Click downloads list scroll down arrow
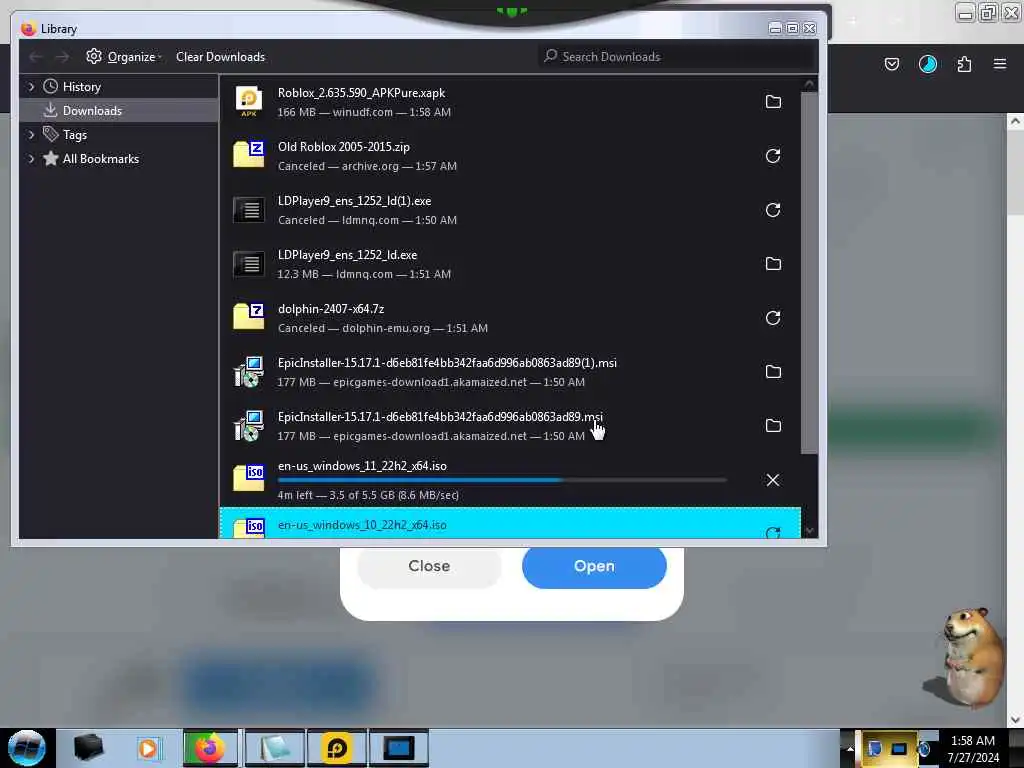 [809, 531]
